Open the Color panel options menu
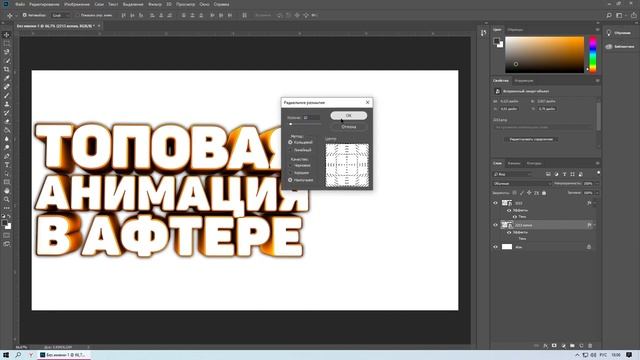This screenshot has height=360, width=640. [x=598, y=30]
